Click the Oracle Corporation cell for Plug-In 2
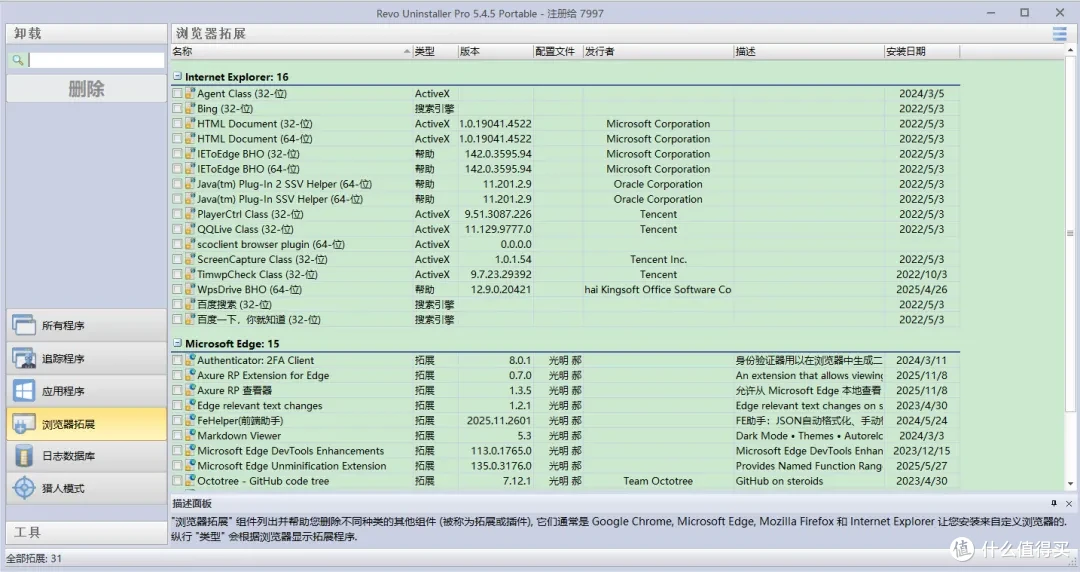1080x572 pixels. click(658, 184)
